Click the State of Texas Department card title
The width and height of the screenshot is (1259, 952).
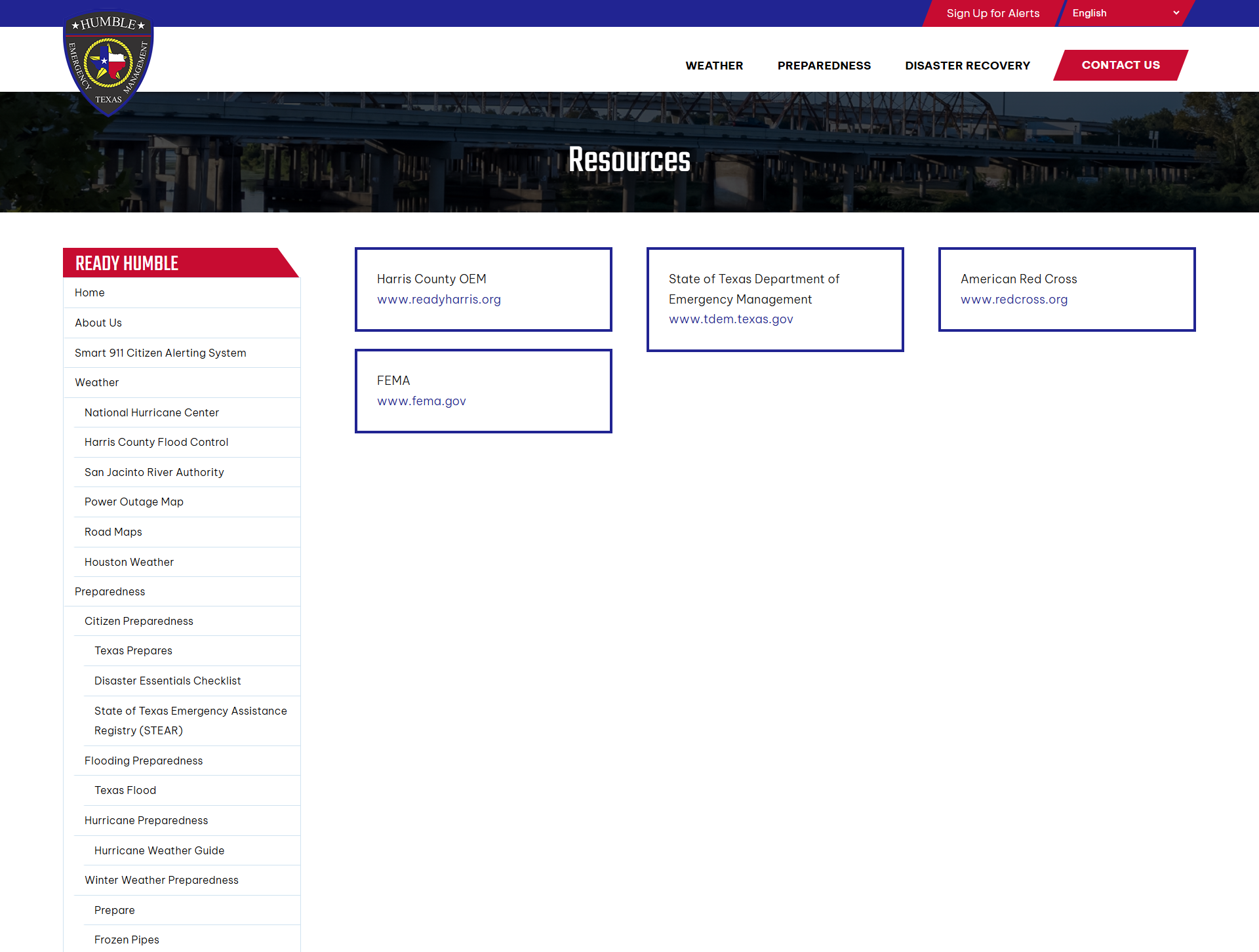point(754,289)
